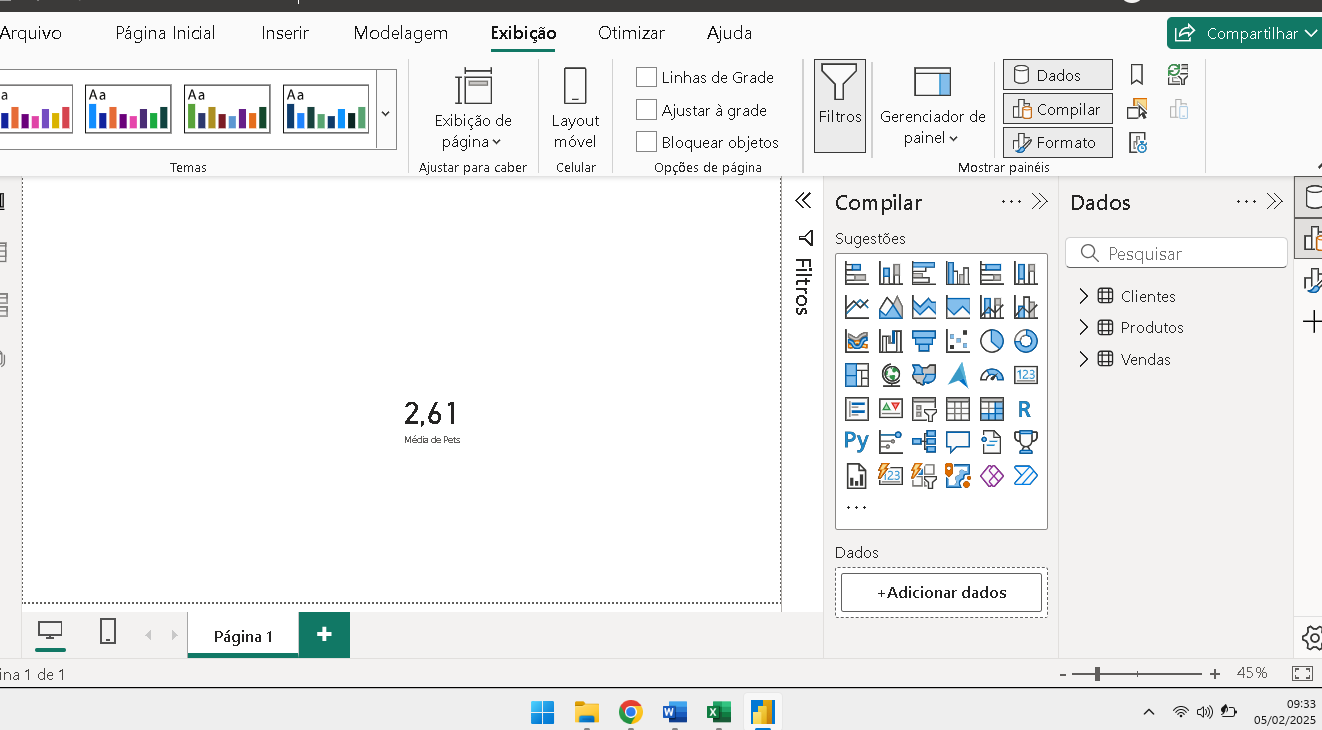Insert the Q&A speech bubble visual
Viewport: 1322px width, 730px height.
click(x=958, y=441)
